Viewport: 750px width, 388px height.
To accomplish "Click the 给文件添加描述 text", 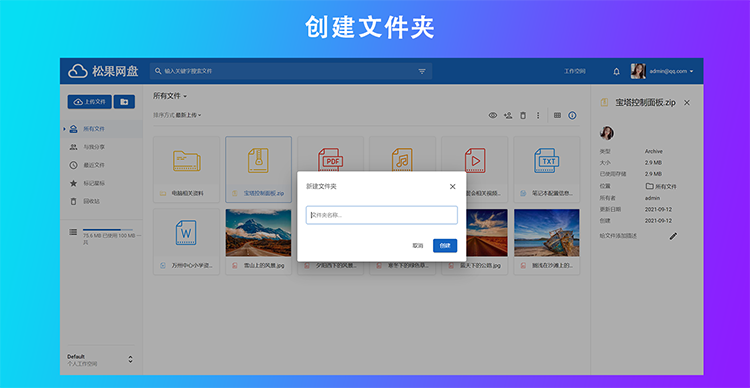I will point(618,236).
